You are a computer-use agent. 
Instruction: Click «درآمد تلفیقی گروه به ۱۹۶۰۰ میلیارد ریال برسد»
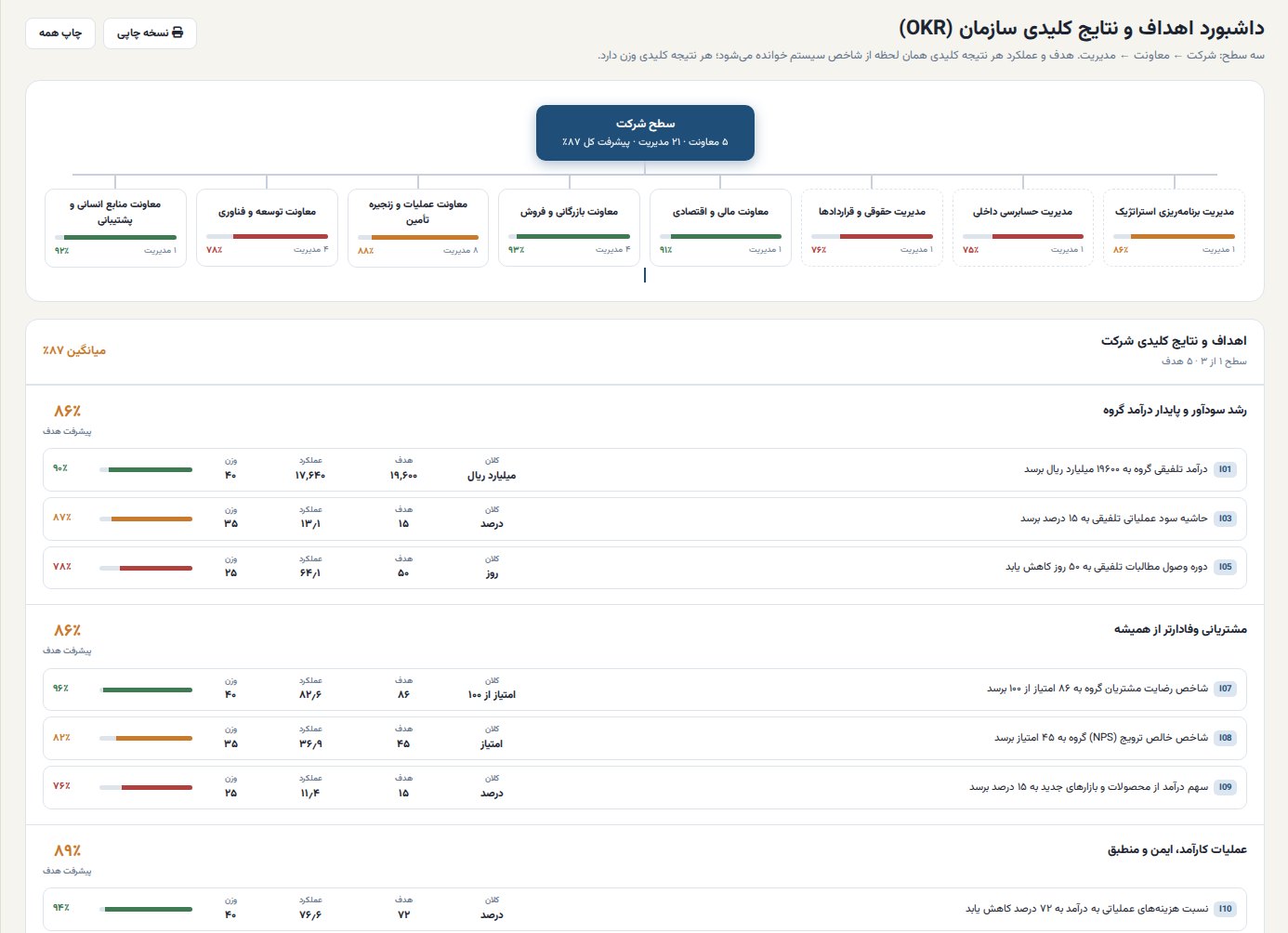[x=1116, y=469]
